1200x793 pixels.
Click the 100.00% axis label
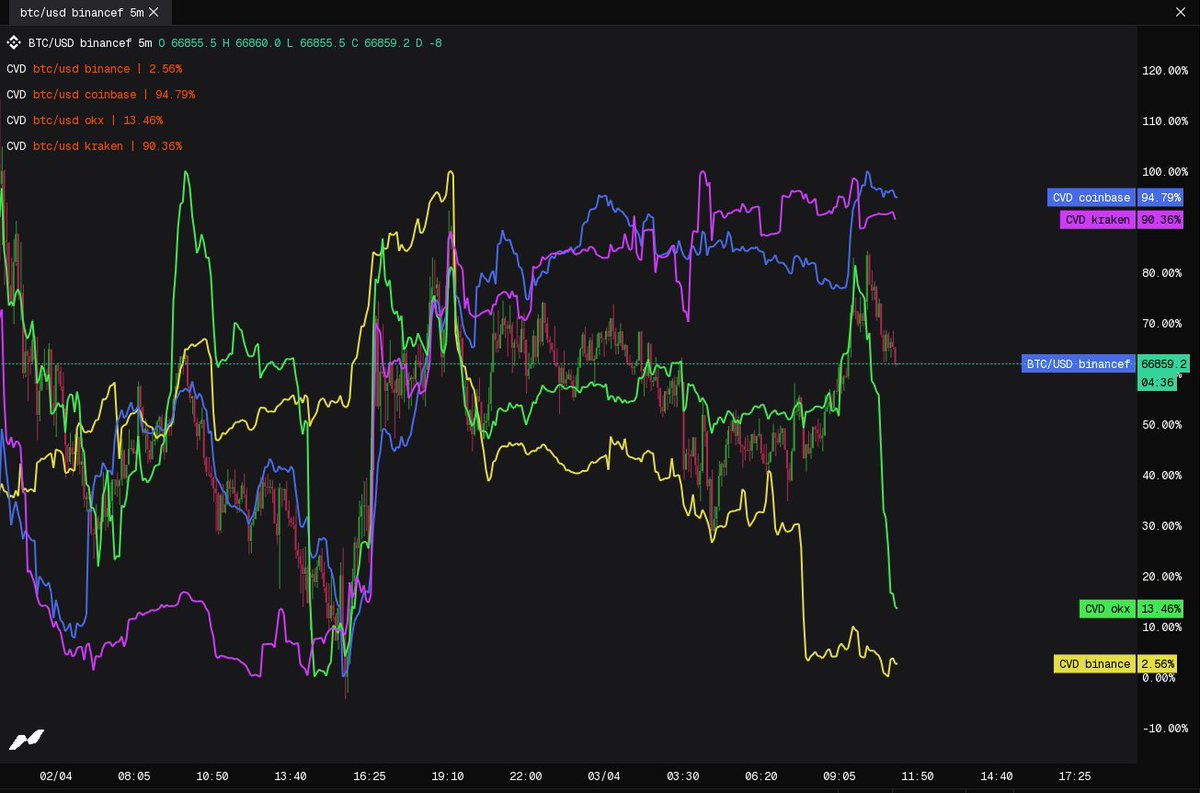tap(1164, 172)
